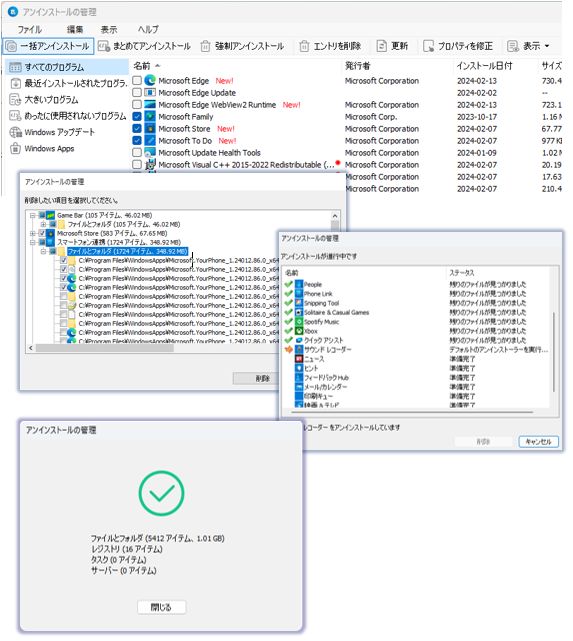Select すべてのプログラム in the sidebar
The image size is (573, 641).
click(x=67, y=67)
